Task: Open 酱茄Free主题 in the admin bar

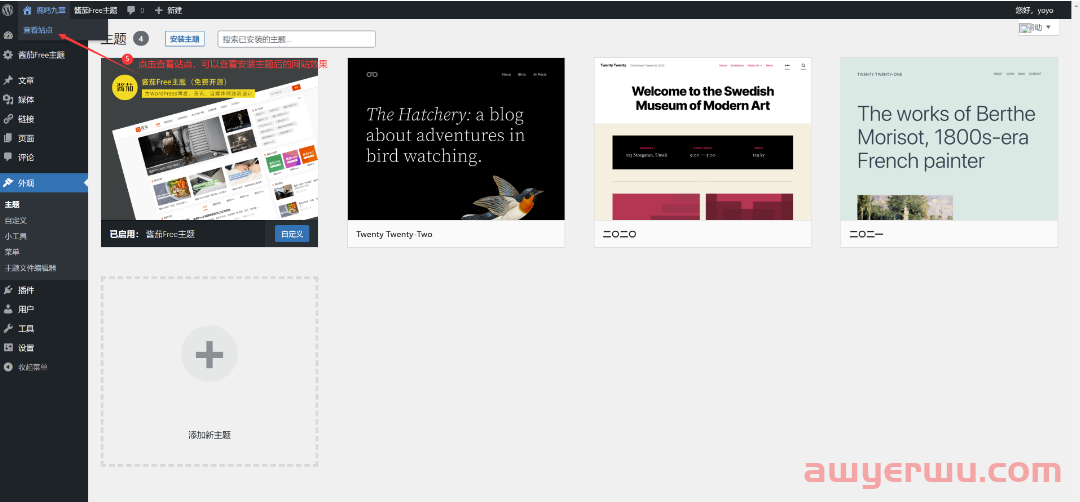Action: [96, 10]
